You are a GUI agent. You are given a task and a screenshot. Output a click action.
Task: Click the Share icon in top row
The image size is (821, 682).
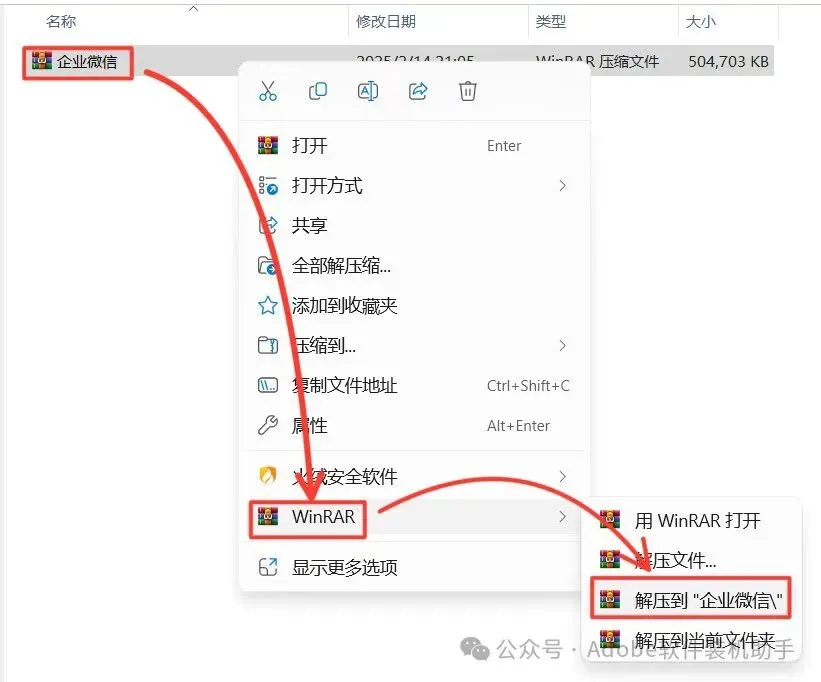[418, 91]
